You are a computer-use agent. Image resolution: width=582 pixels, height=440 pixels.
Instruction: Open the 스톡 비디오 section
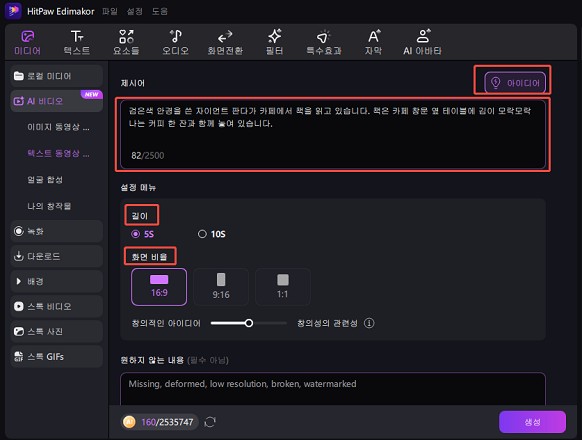(56, 306)
